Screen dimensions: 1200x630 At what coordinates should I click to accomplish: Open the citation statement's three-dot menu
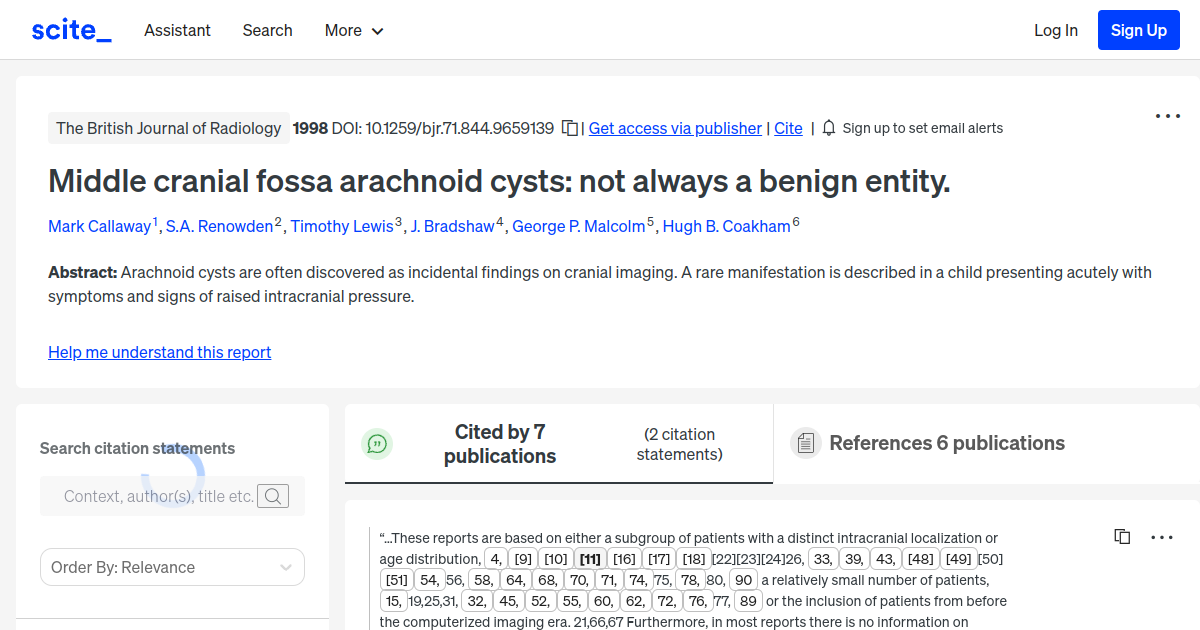(x=1162, y=537)
